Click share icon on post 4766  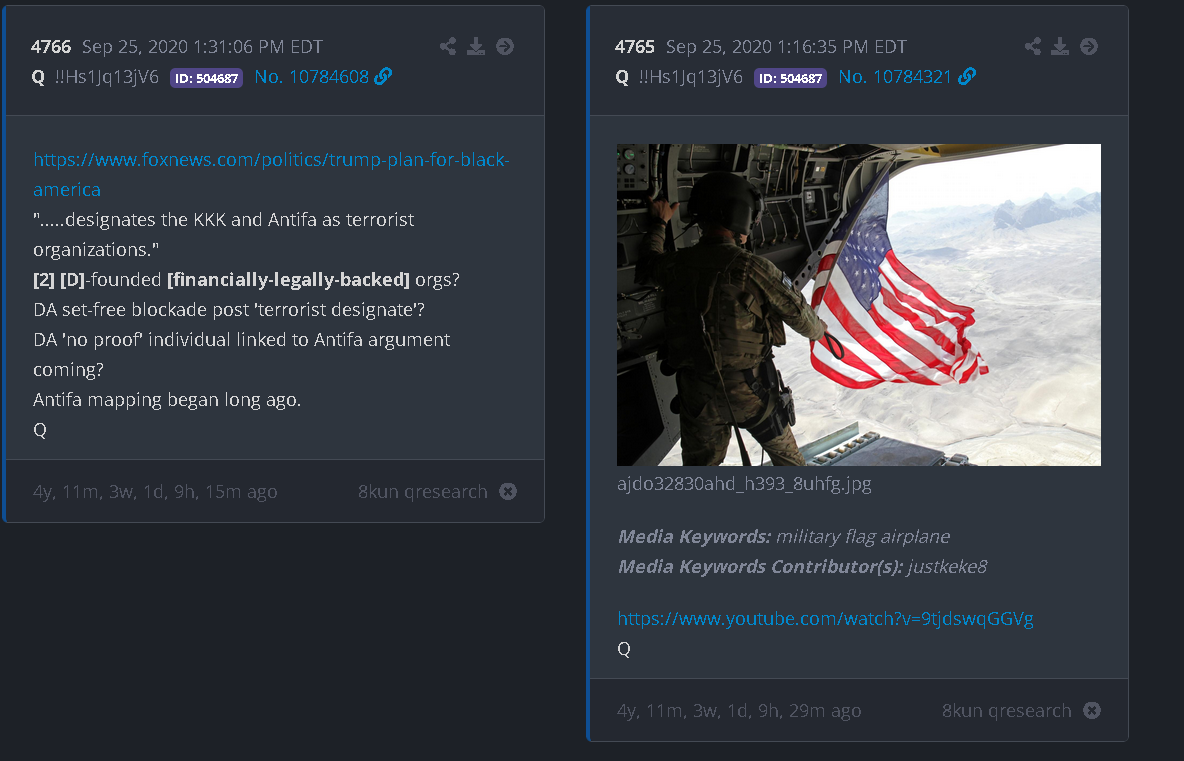[x=448, y=47]
